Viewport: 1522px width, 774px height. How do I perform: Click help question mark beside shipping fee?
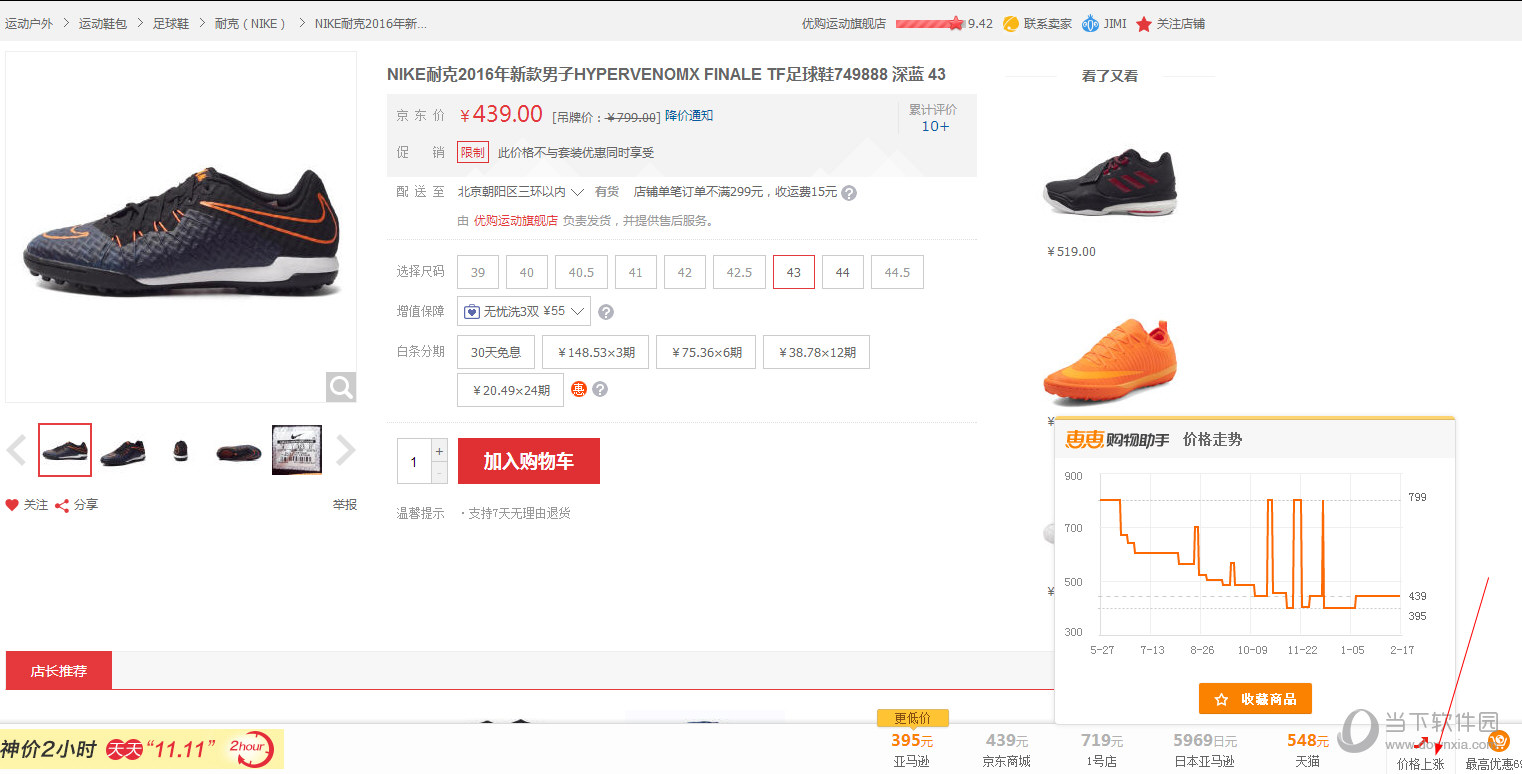[x=849, y=193]
